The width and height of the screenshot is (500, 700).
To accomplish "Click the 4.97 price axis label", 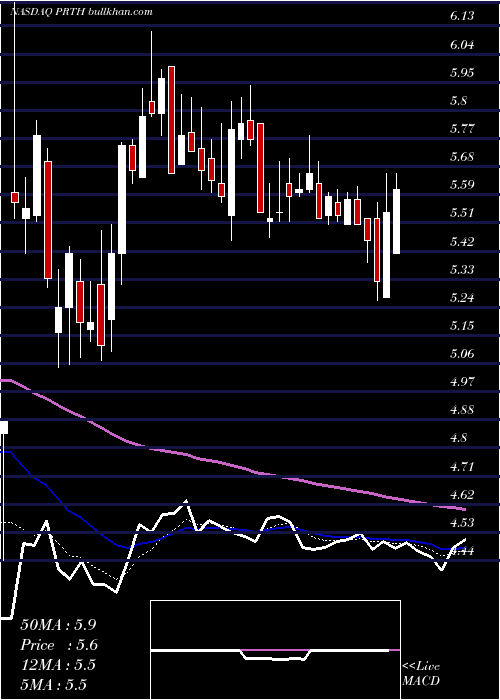I will point(462,382).
